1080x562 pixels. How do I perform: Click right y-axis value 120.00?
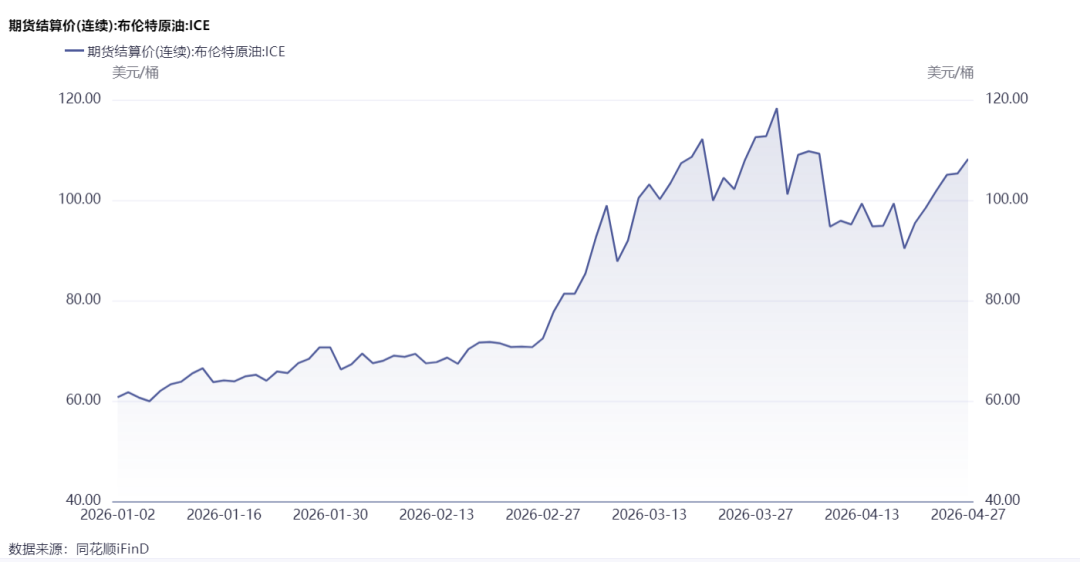pos(1006,98)
